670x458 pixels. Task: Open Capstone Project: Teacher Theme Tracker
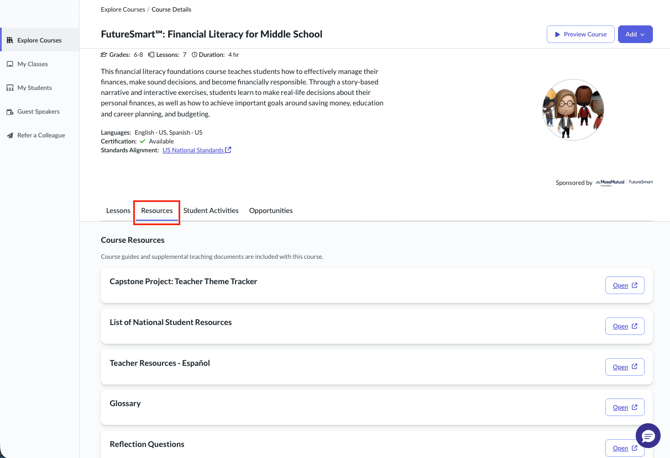[624, 285]
